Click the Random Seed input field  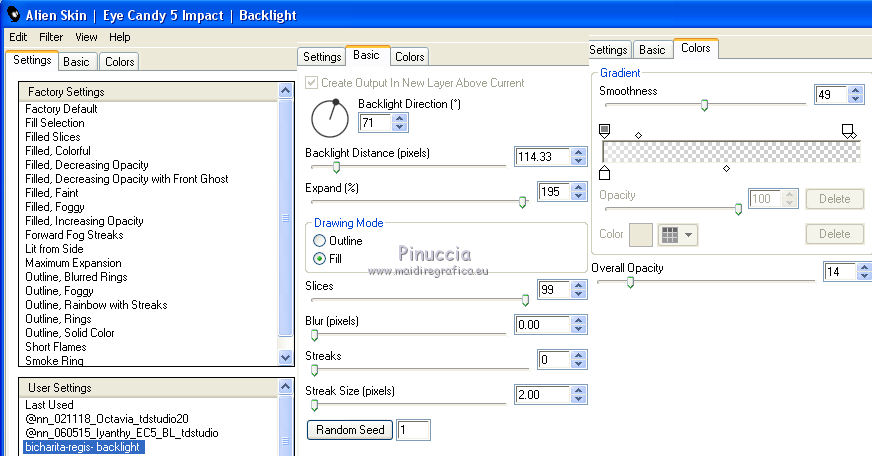[413, 430]
